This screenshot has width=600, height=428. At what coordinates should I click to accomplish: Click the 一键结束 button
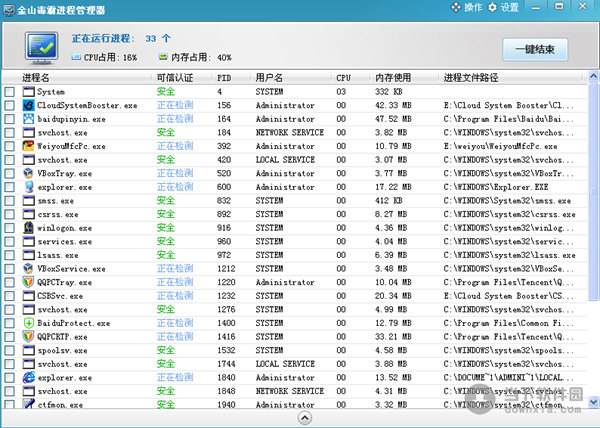pyautogui.click(x=535, y=49)
